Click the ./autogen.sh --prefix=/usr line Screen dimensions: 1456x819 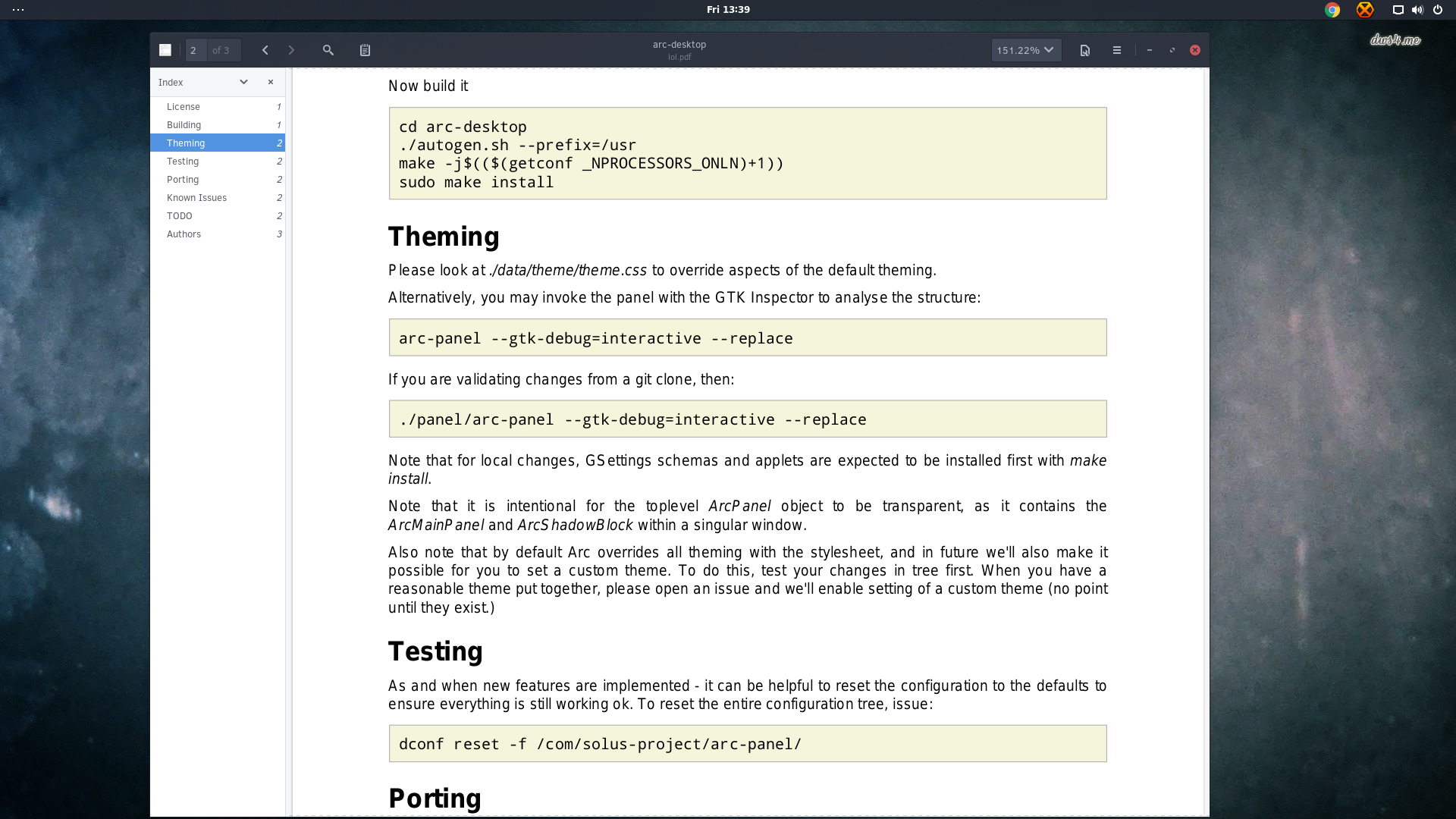pyautogui.click(x=517, y=145)
